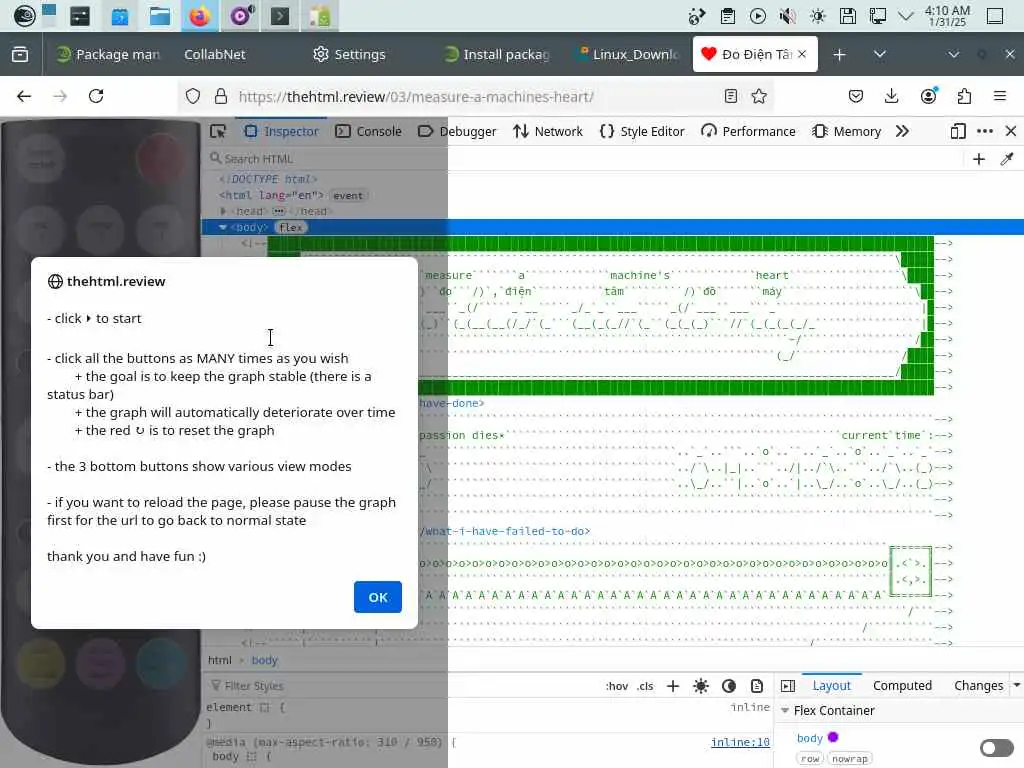Select the Layout sidebar tab
This screenshot has width=1024, height=768.
pos(831,686)
